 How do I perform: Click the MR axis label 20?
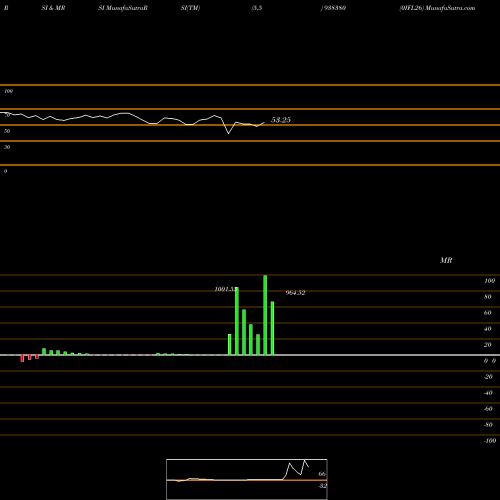click(x=488, y=345)
